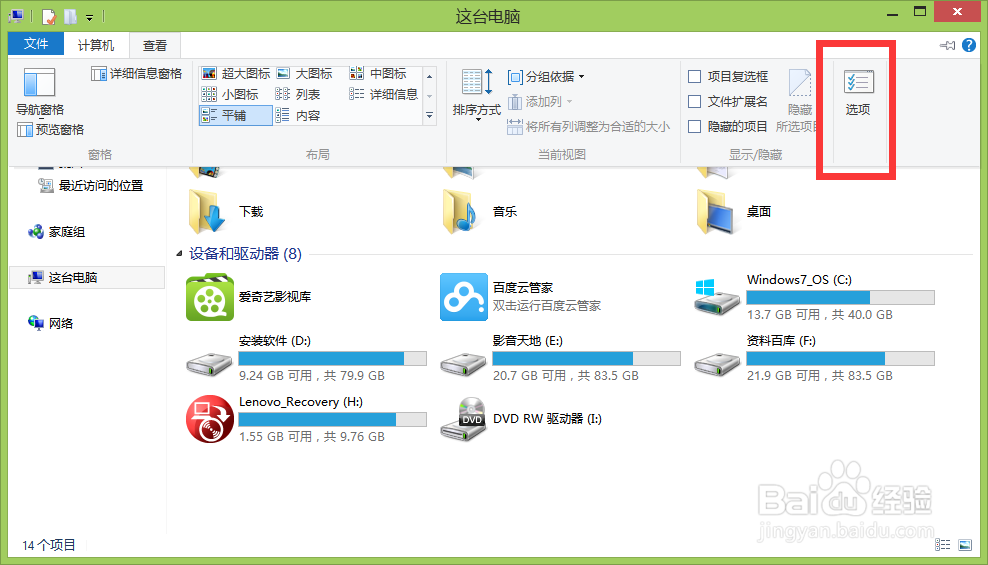Open 添加列 add columns dropdown
The width and height of the screenshot is (988, 565).
[x=540, y=101]
